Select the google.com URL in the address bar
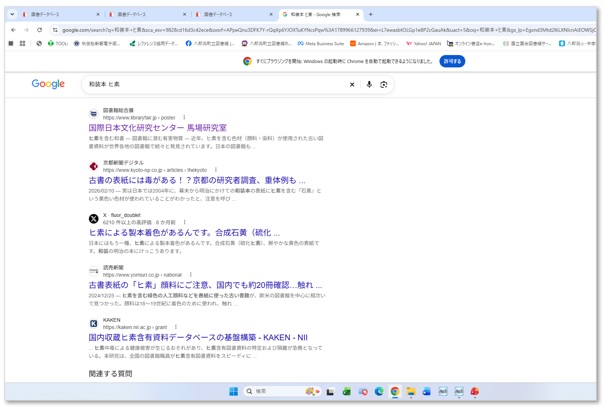This screenshot has width=606, height=411. tap(329, 30)
